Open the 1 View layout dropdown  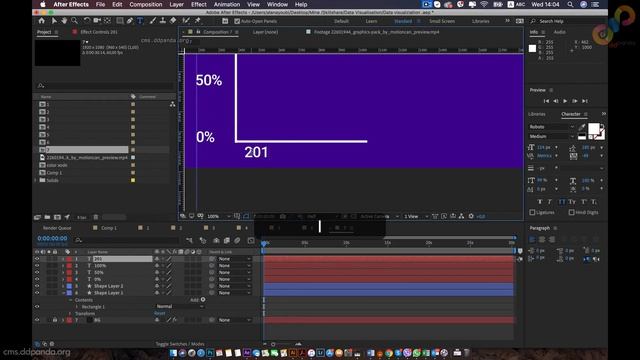416,216
